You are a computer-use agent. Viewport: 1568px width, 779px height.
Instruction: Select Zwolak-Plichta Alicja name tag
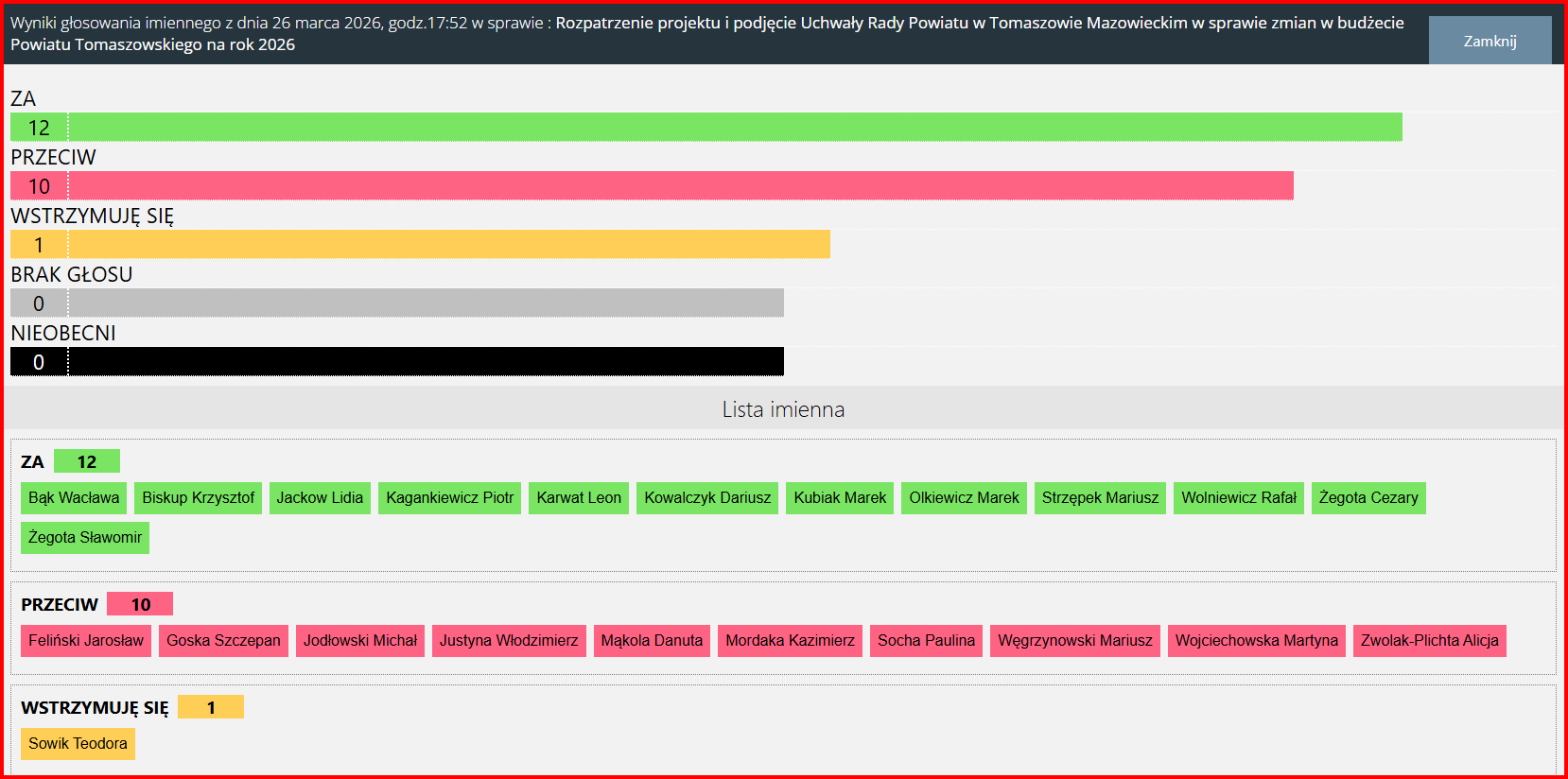[1429, 641]
